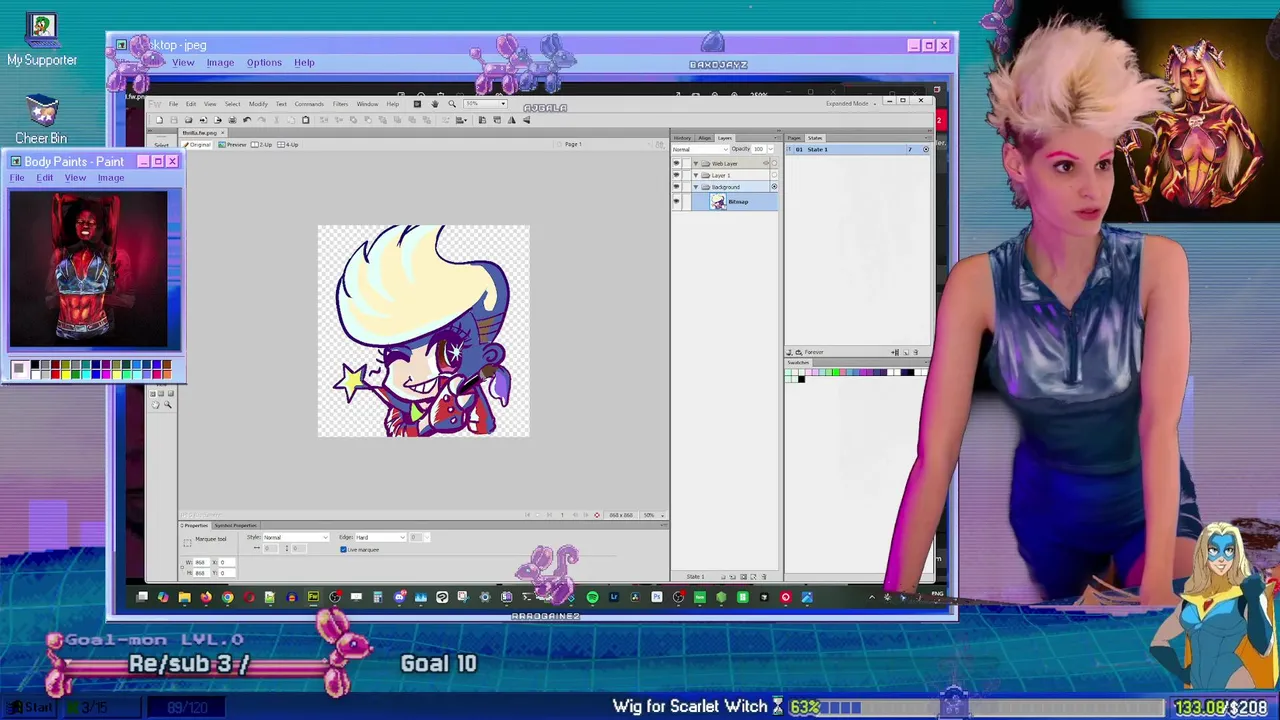1280x720 pixels.
Task: Select the State 1 row in States panel
Action: coord(858,149)
